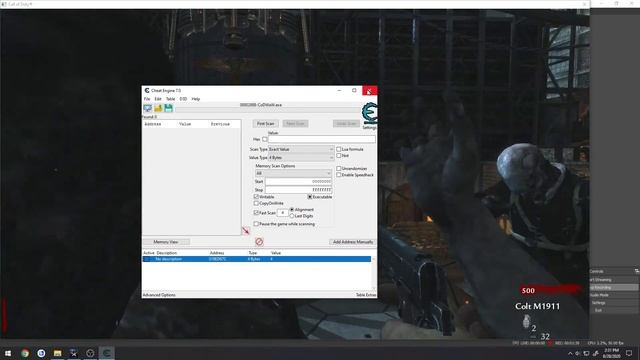Open the Value Type dropdown
The height and width of the screenshot is (360, 640).
tap(301, 158)
